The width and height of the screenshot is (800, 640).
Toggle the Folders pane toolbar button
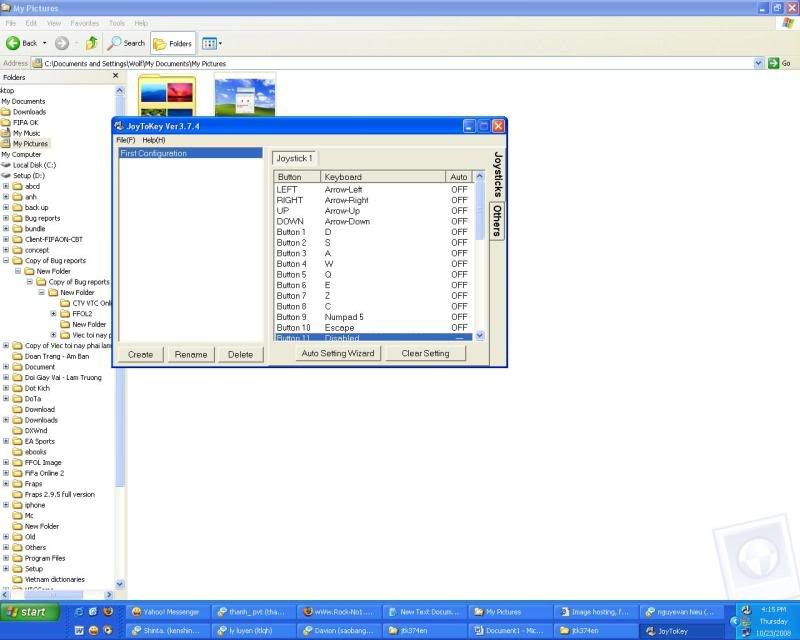pos(173,43)
